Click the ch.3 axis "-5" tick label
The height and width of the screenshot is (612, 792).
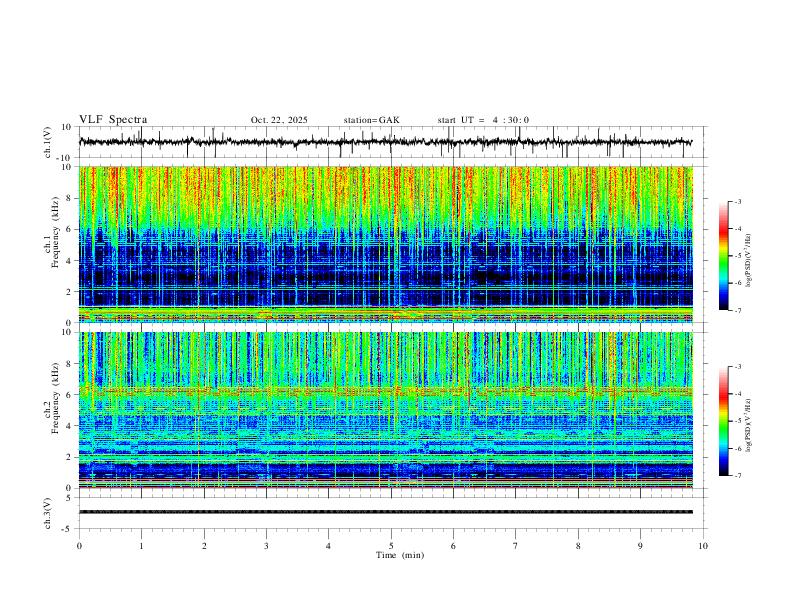pyautogui.click(x=67, y=529)
